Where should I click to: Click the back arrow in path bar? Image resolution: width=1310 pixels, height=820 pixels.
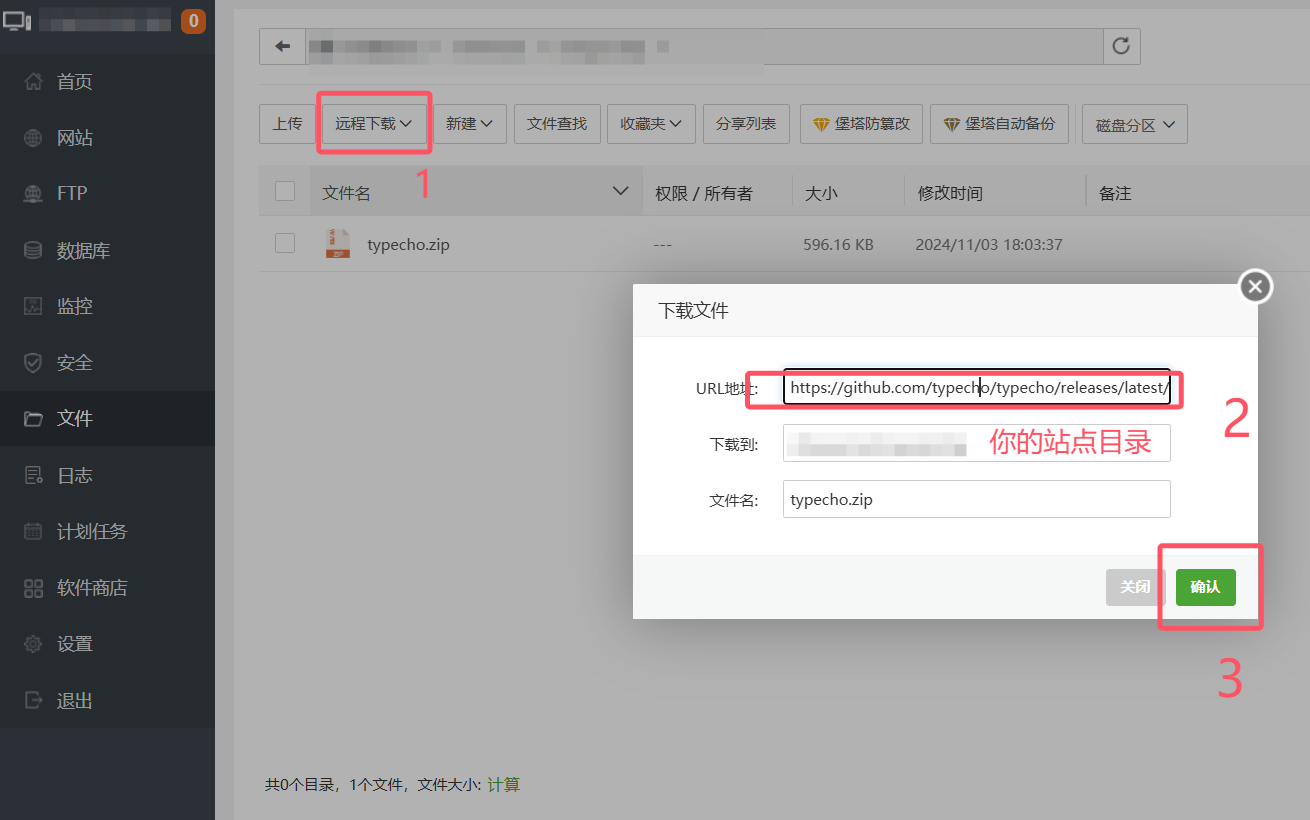click(283, 46)
